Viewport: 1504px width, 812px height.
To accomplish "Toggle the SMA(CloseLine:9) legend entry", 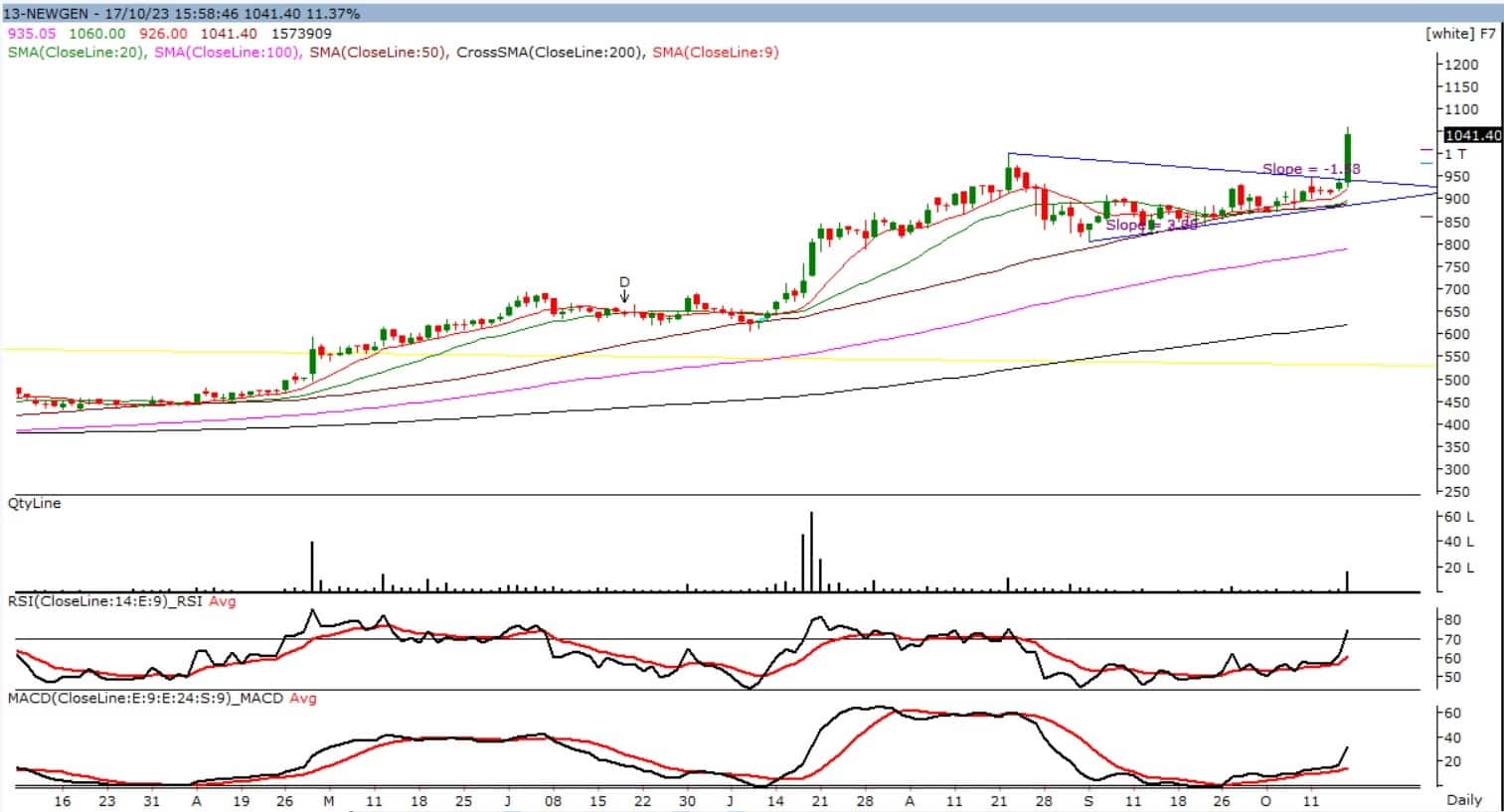I will click(x=715, y=52).
